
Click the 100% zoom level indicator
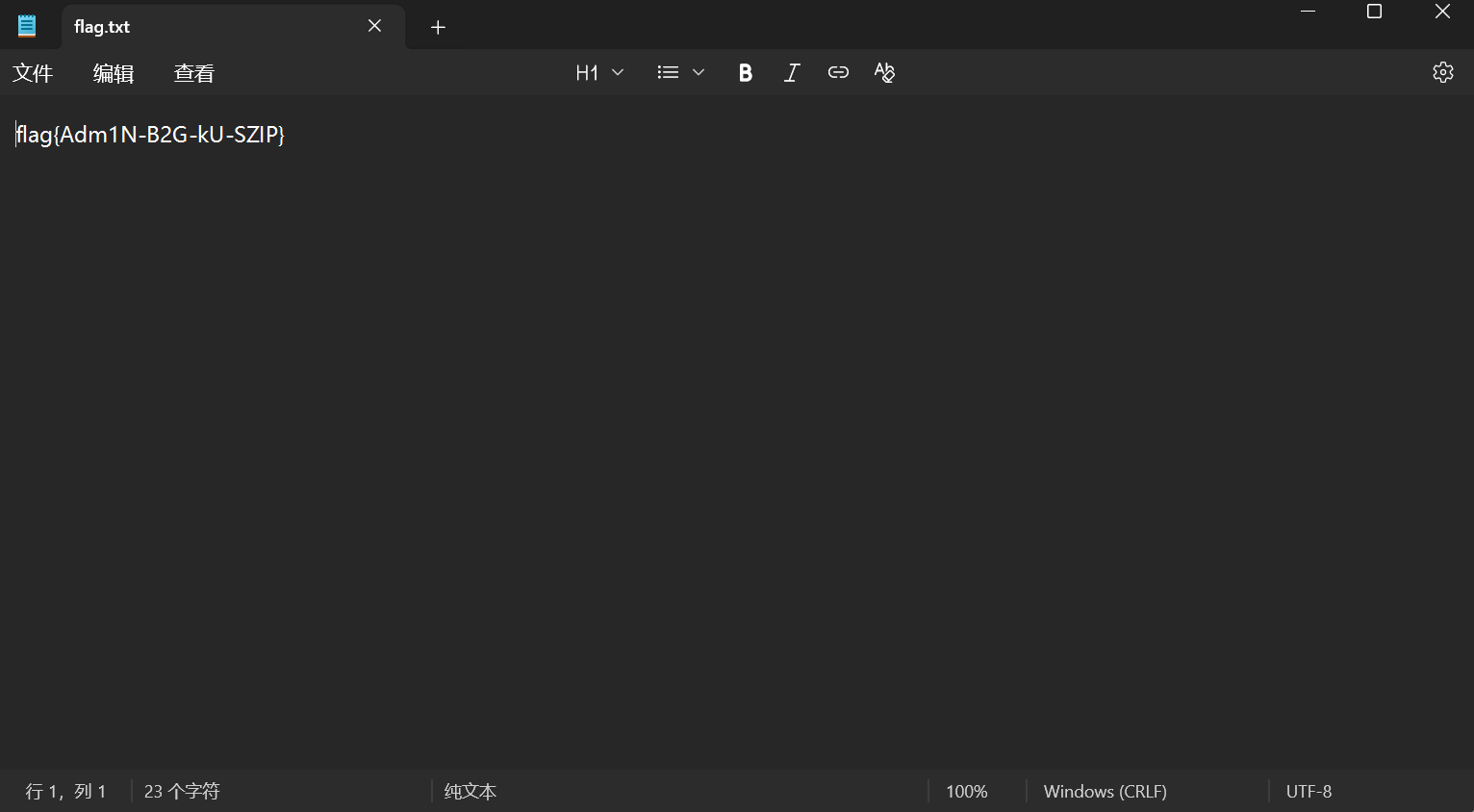point(967,791)
